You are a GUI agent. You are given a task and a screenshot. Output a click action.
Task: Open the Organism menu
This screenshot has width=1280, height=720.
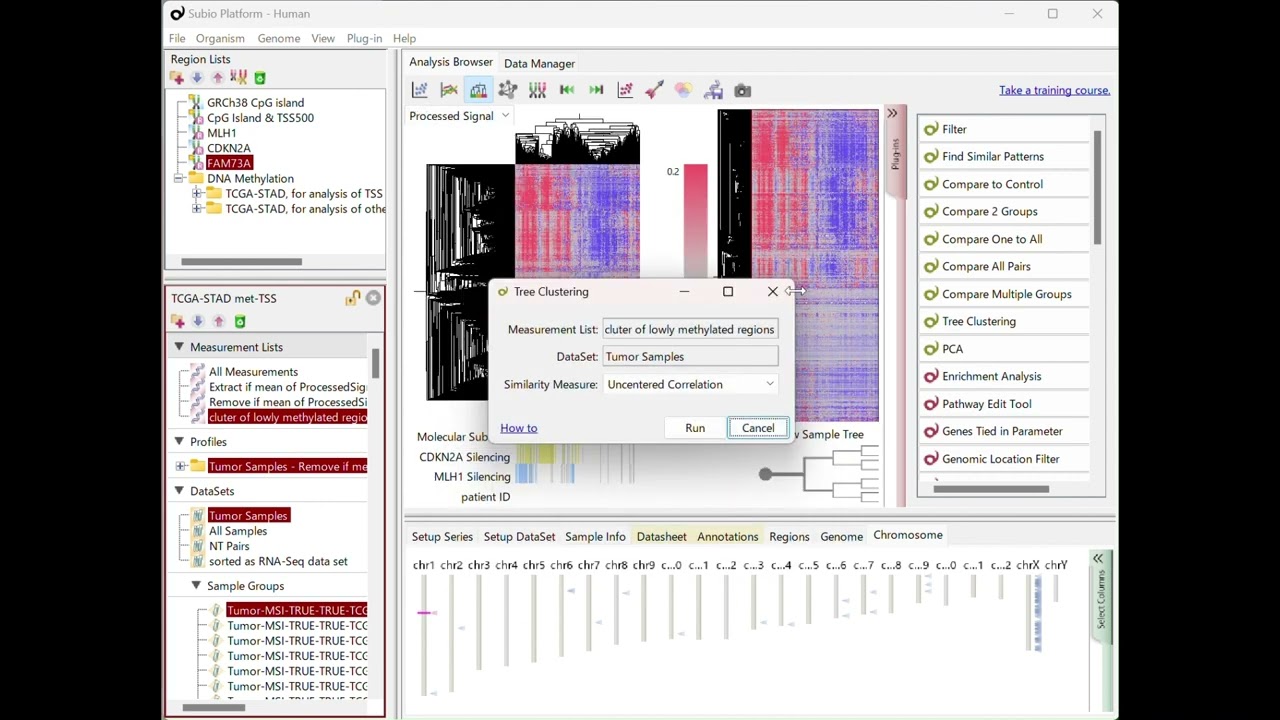(x=220, y=38)
